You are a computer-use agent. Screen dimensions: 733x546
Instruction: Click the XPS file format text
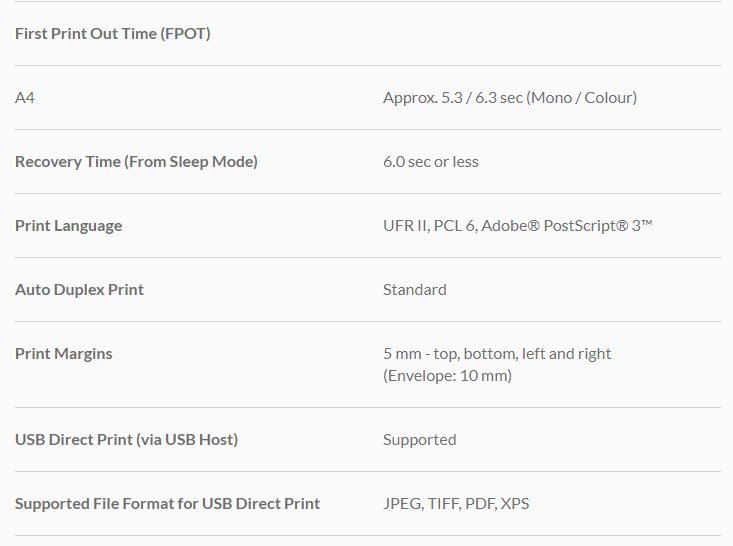tap(514, 504)
